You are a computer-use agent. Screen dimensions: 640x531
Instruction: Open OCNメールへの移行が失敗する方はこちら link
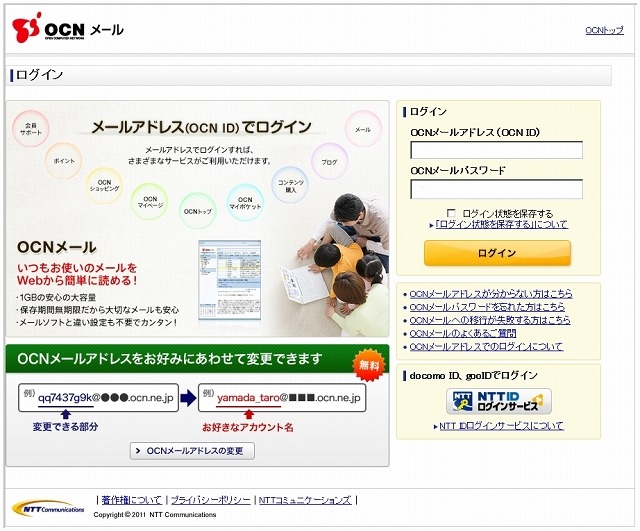(x=490, y=320)
